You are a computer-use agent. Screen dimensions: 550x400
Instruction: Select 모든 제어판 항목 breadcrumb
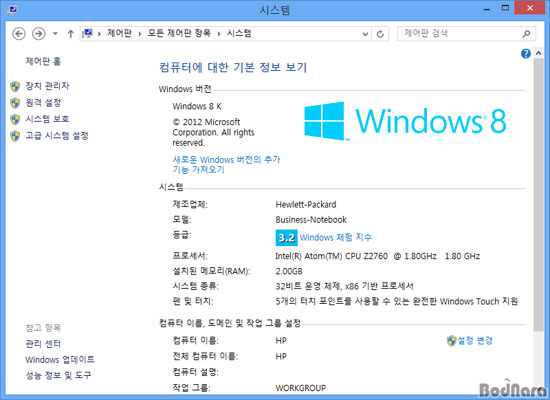point(179,33)
